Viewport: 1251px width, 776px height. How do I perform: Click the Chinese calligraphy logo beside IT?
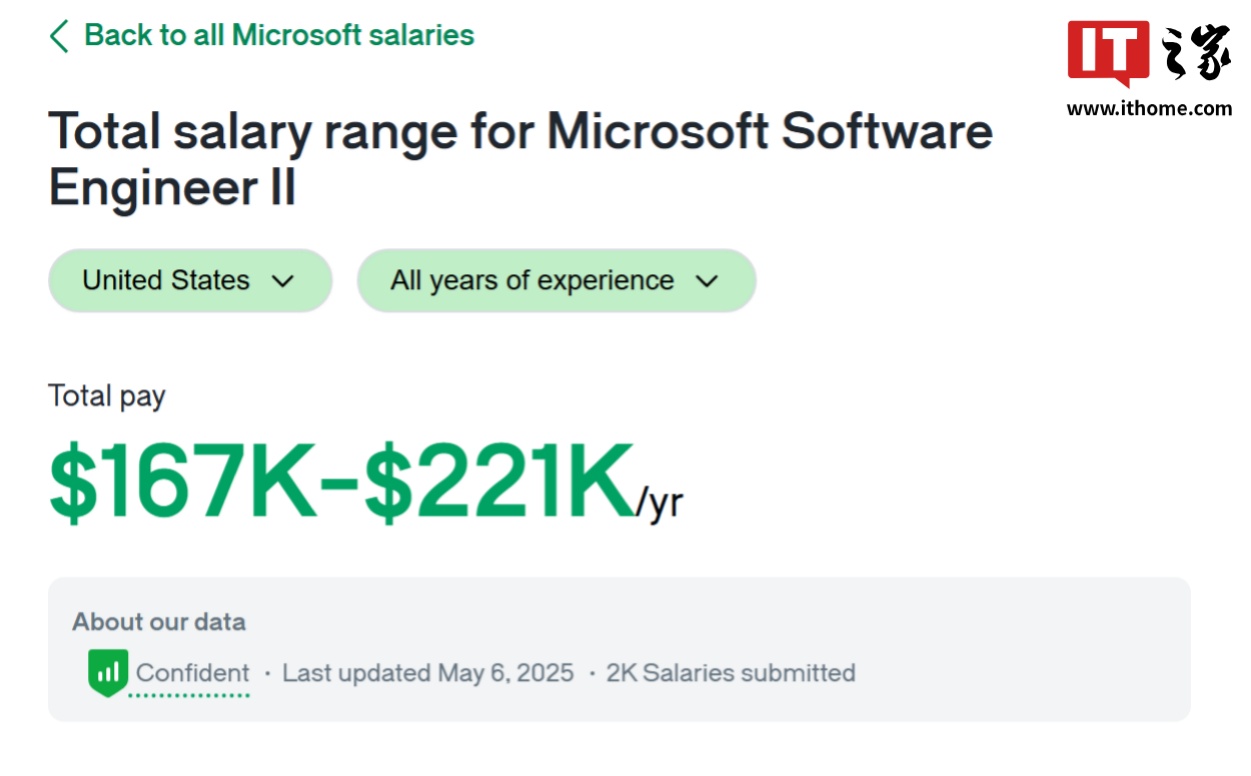1196,53
